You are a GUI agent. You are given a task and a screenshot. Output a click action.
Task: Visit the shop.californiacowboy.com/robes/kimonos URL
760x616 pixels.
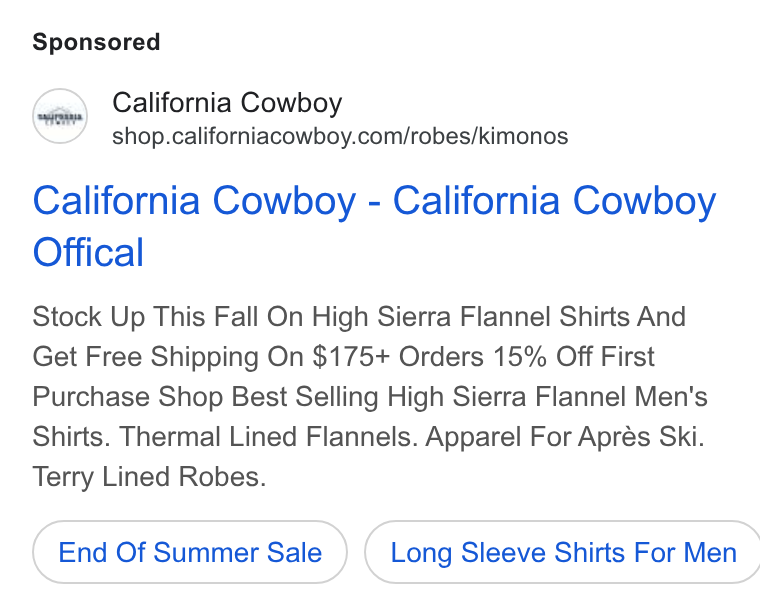(x=340, y=136)
